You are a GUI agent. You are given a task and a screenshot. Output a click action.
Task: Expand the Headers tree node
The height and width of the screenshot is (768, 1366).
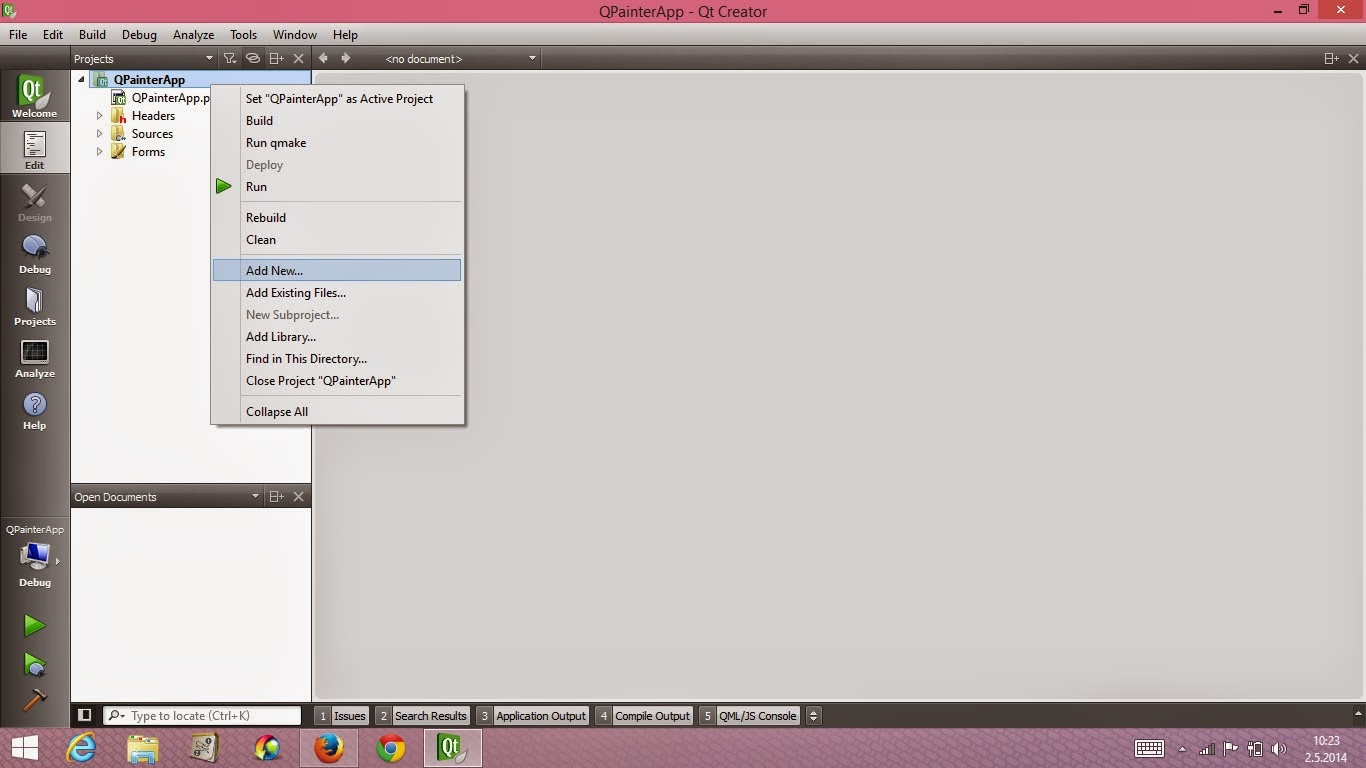point(99,115)
